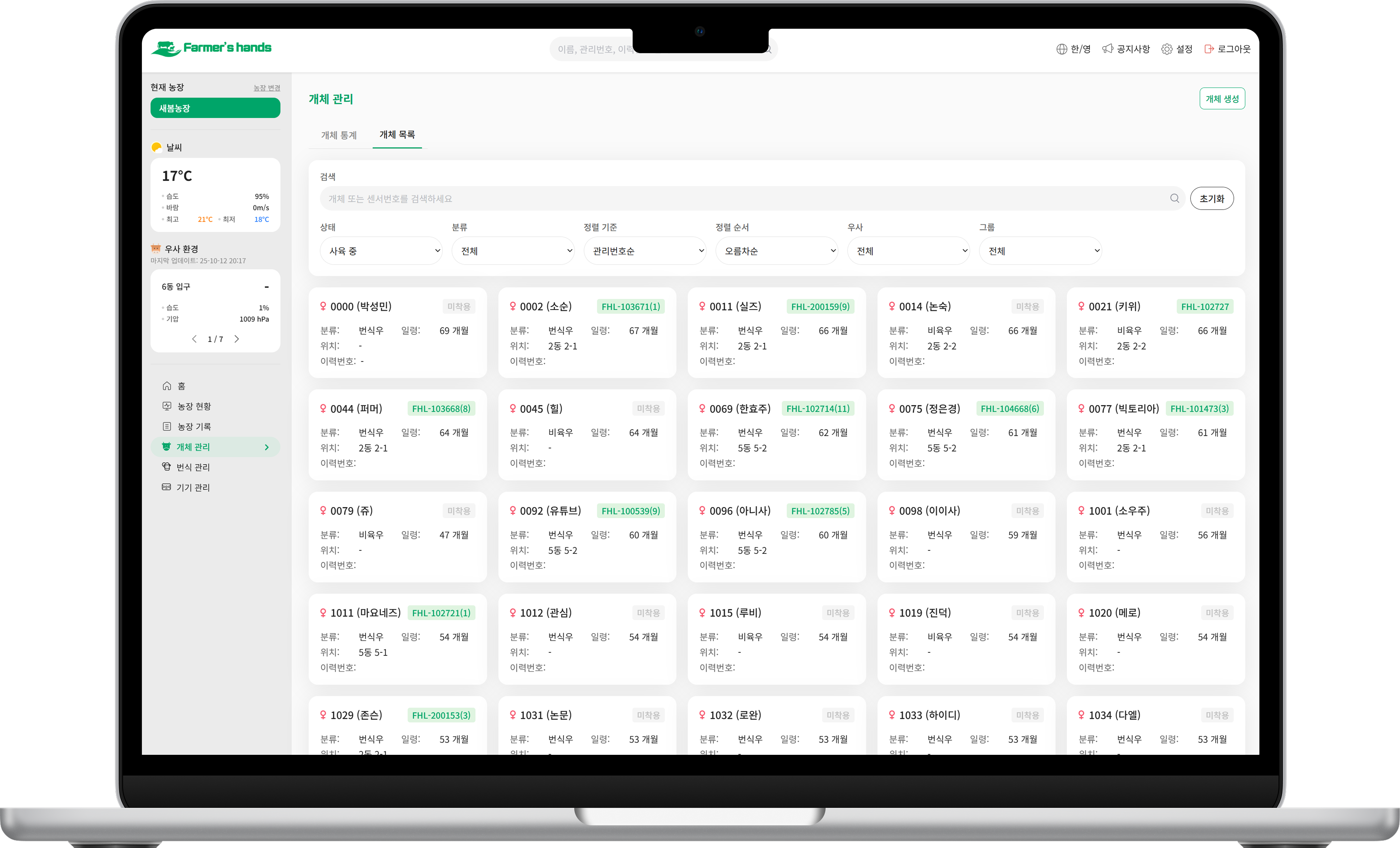This screenshot has width=1400, height=848.
Task: Open device management menu item
Action: click(193, 487)
